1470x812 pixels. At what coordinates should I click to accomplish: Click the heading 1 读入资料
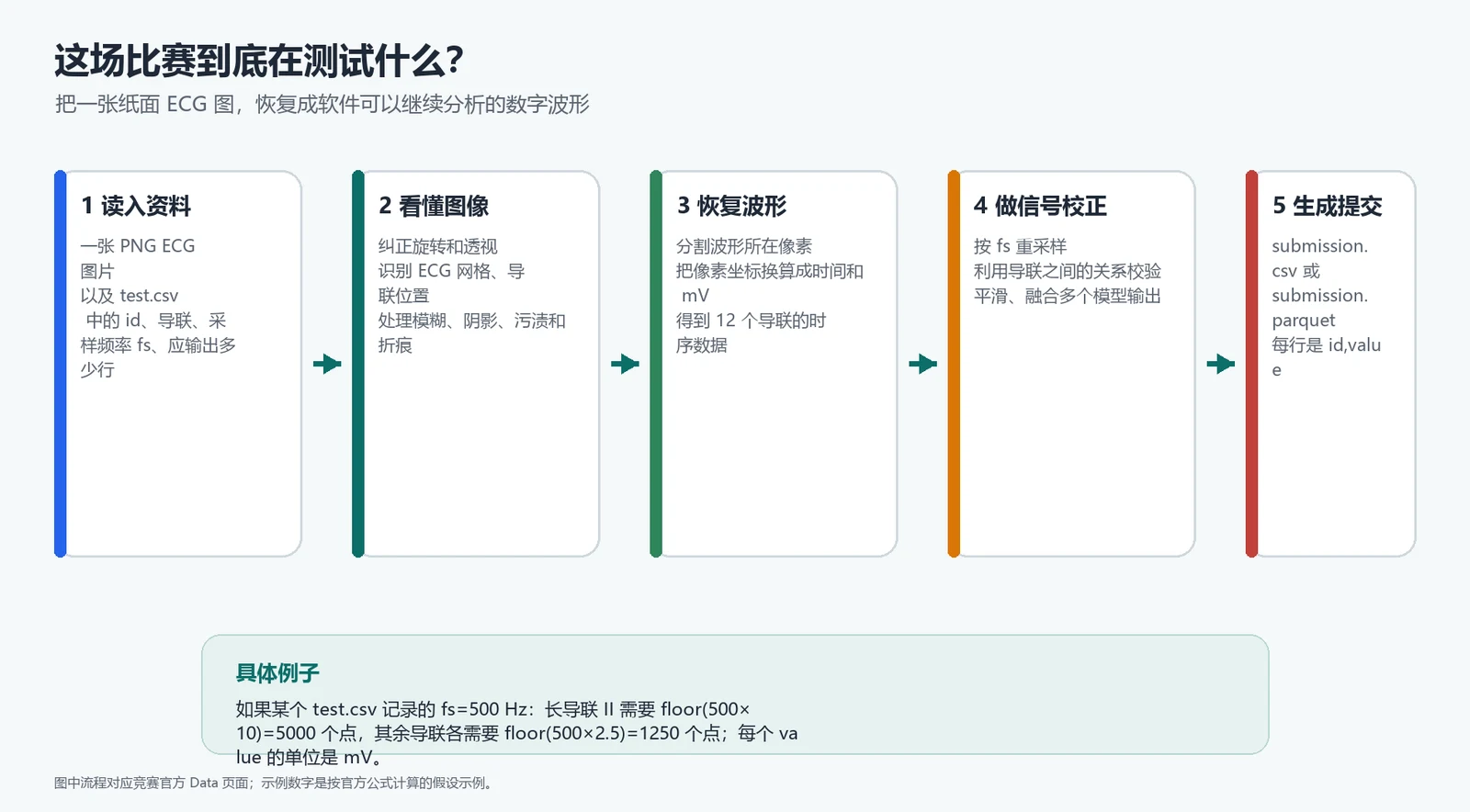click(x=136, y=206)
